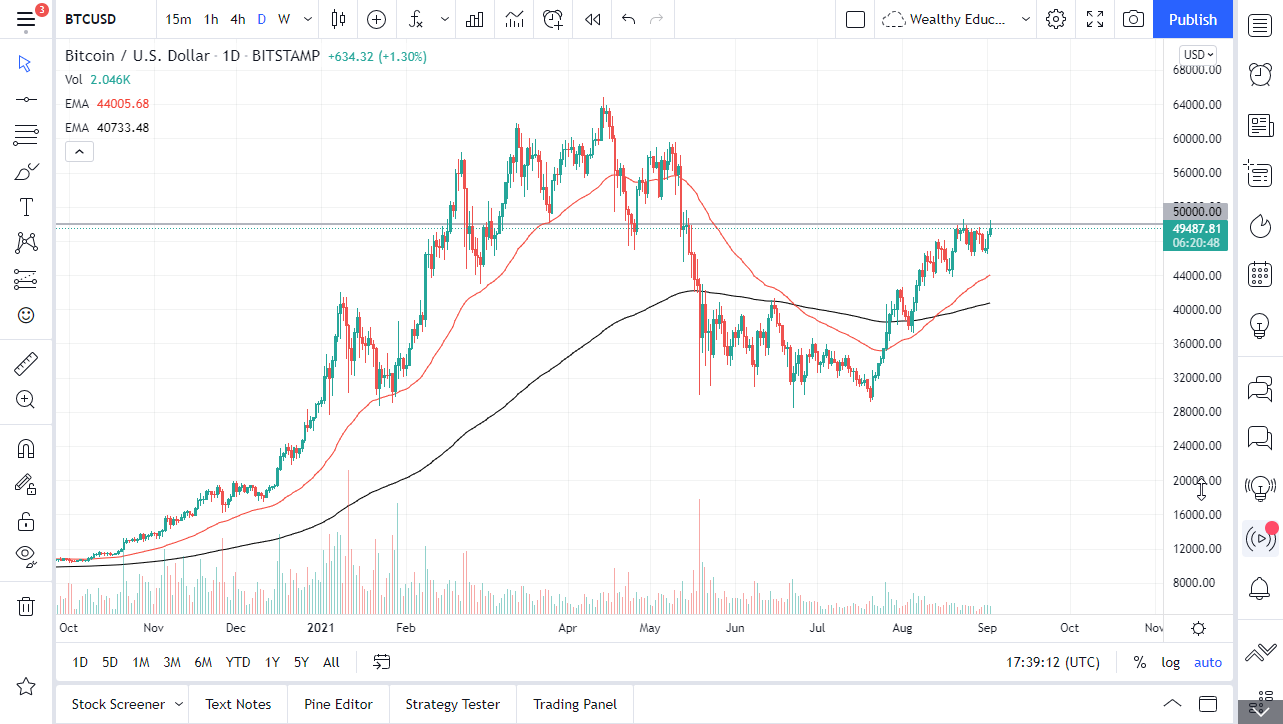Open the Strategy Tester tab

(452, 704)
